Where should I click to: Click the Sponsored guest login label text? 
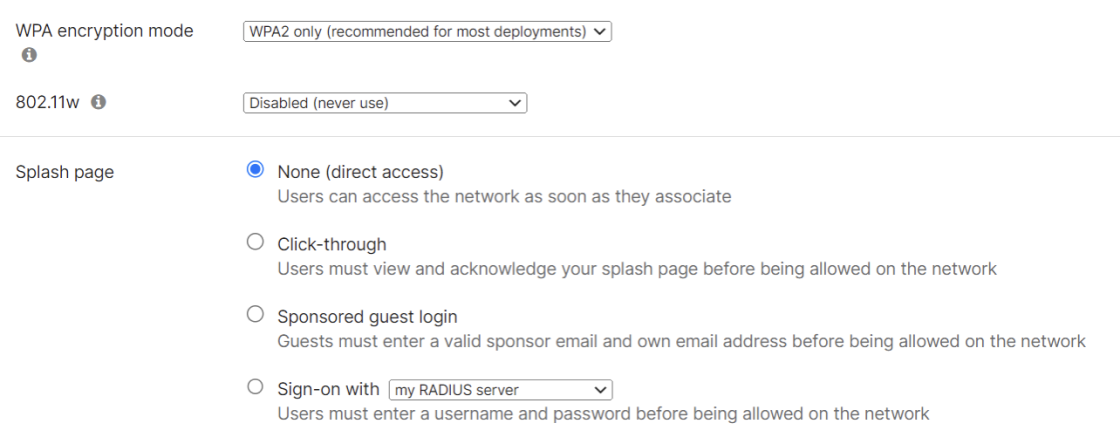coord(367,317)
